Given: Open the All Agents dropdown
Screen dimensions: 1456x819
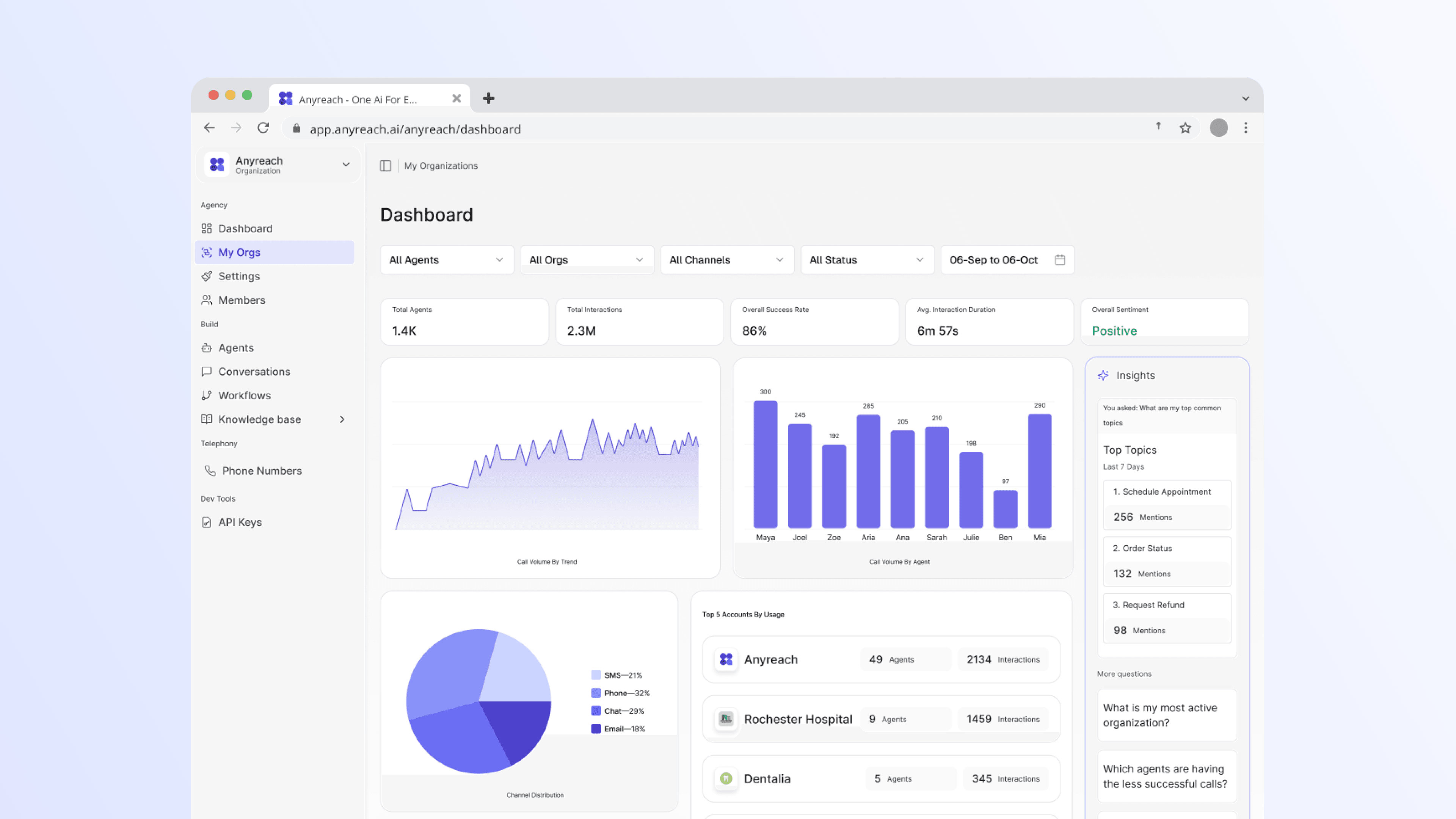Looking at the screenshot, I should [x=447, y=259].
